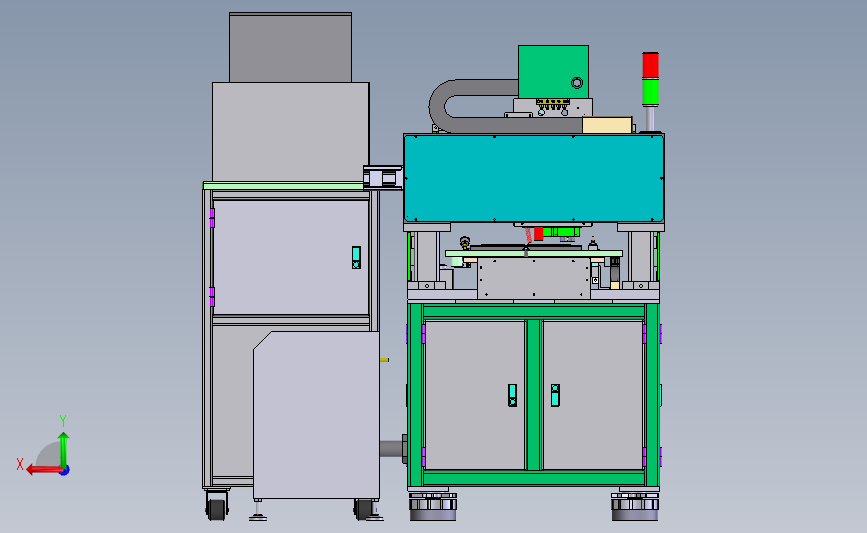
Task: Select the small yellow pin on left cabinet side
Action: 384,360
